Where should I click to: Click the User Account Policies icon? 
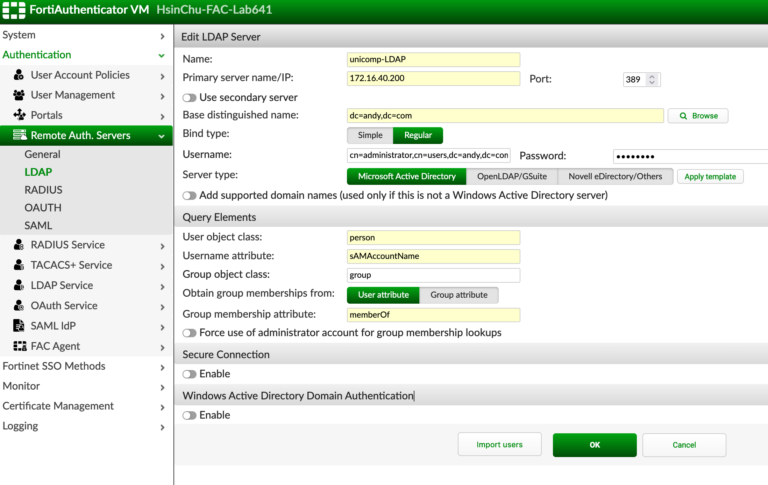[19, 75]
